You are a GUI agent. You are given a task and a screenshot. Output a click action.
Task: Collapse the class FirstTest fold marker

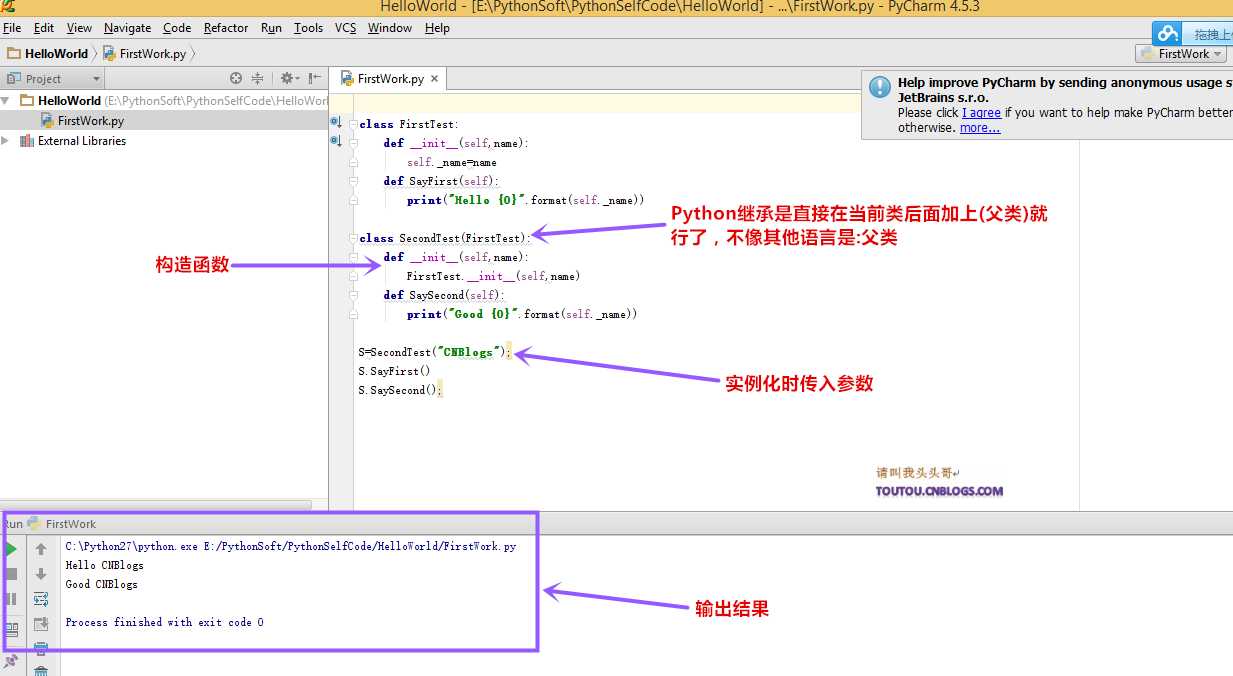point(353,124)
